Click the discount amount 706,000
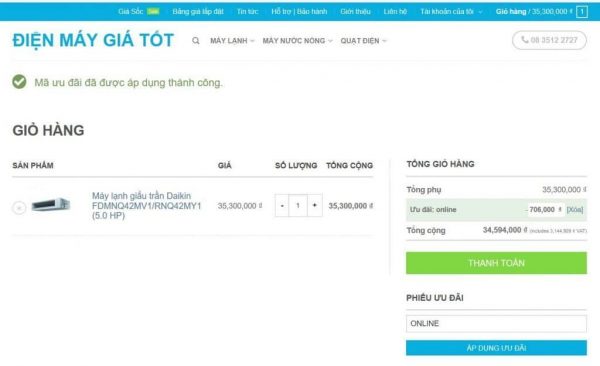Screen dimensions: 600x366 pos(545,209)
